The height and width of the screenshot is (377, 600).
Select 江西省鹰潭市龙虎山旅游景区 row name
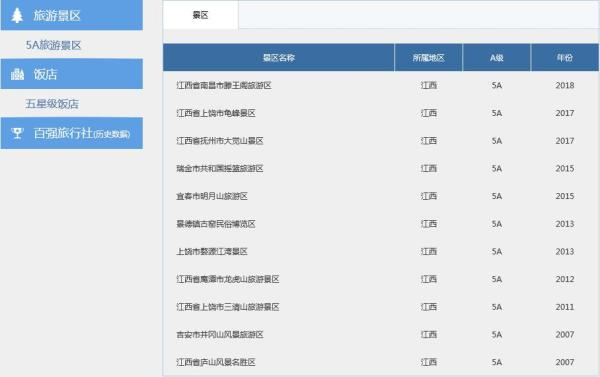(x=228, y=279)
